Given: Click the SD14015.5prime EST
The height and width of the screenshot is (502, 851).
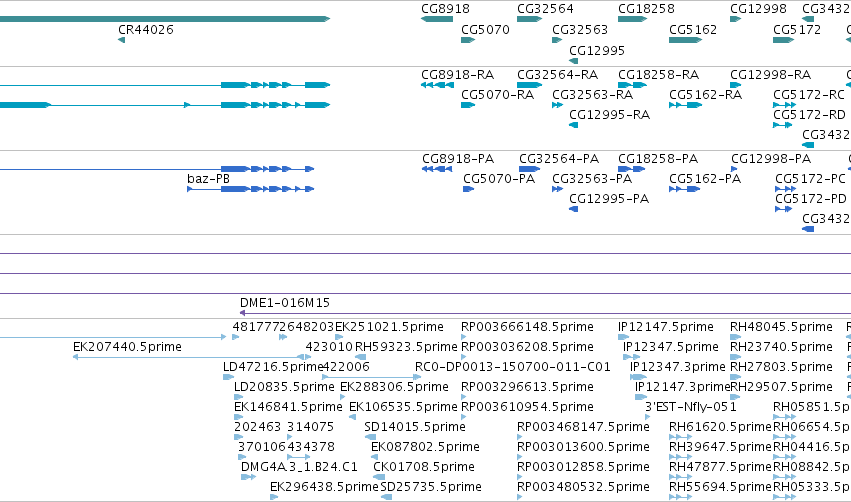Looking at the screenshot, I should point(370,437).
